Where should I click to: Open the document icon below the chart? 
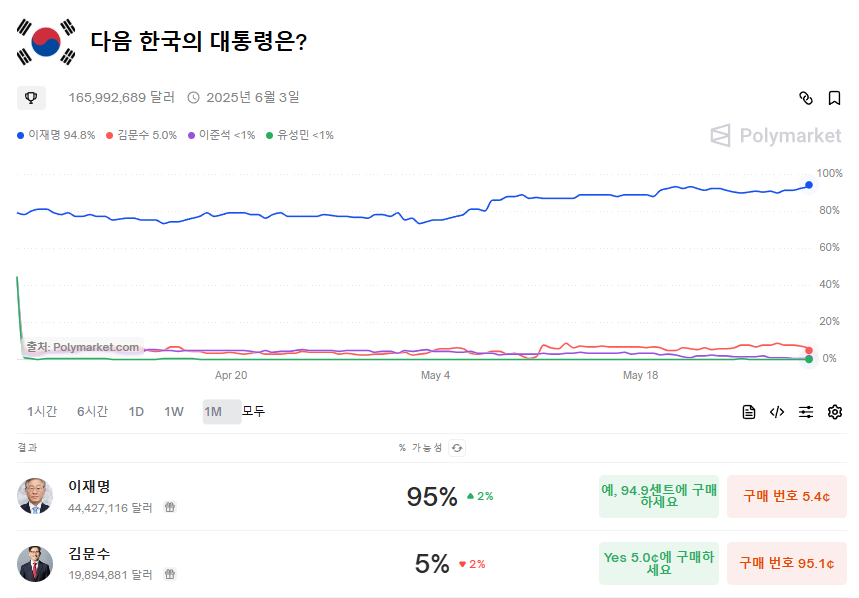(x=749, y=412)
